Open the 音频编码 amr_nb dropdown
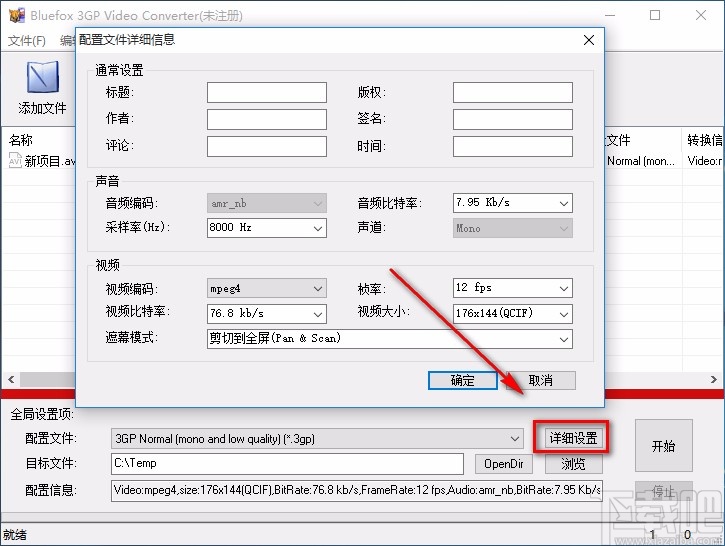 click(x=267, y=203)
